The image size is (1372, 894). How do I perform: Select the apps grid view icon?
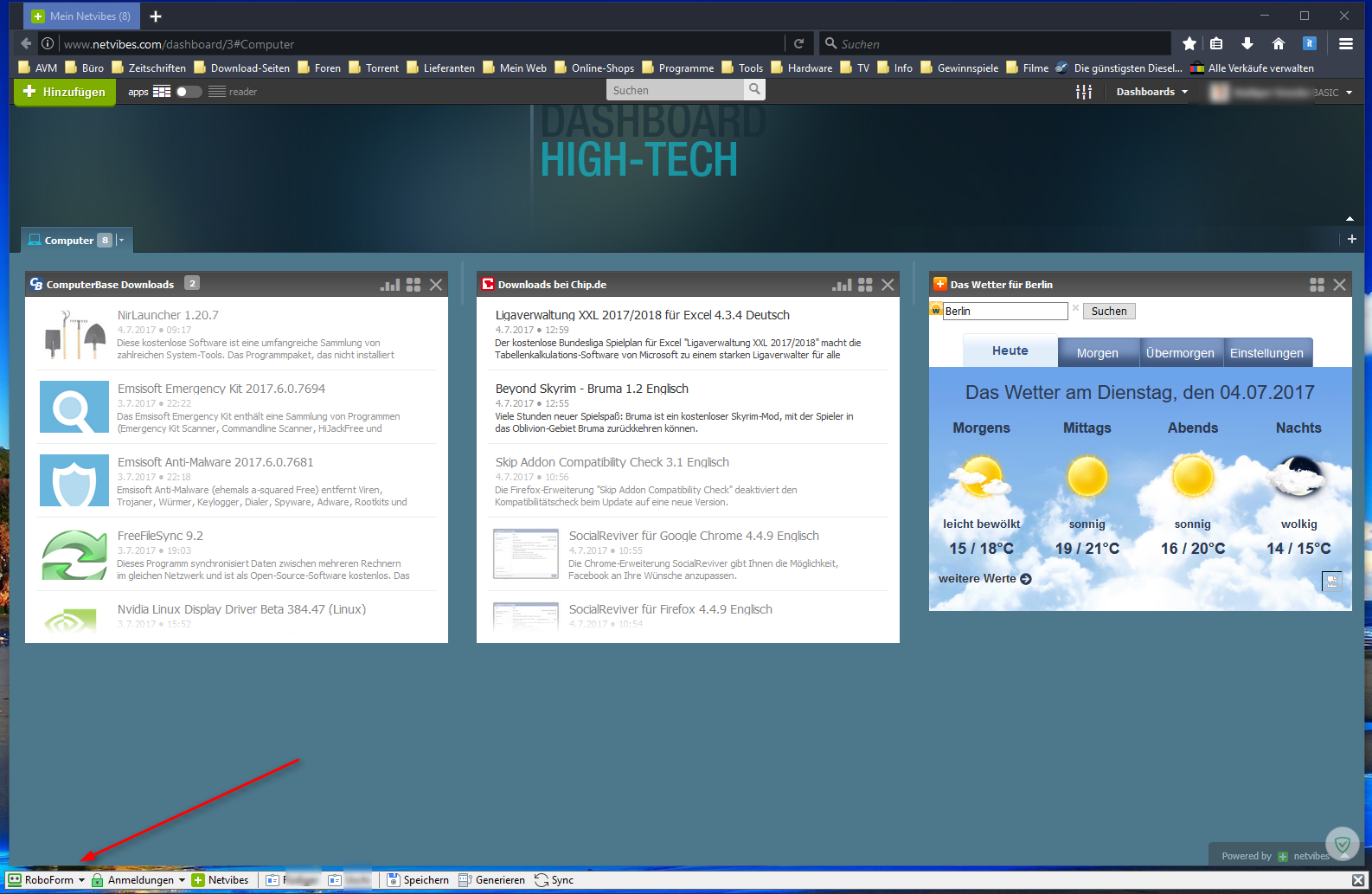(x=162, y=92)
